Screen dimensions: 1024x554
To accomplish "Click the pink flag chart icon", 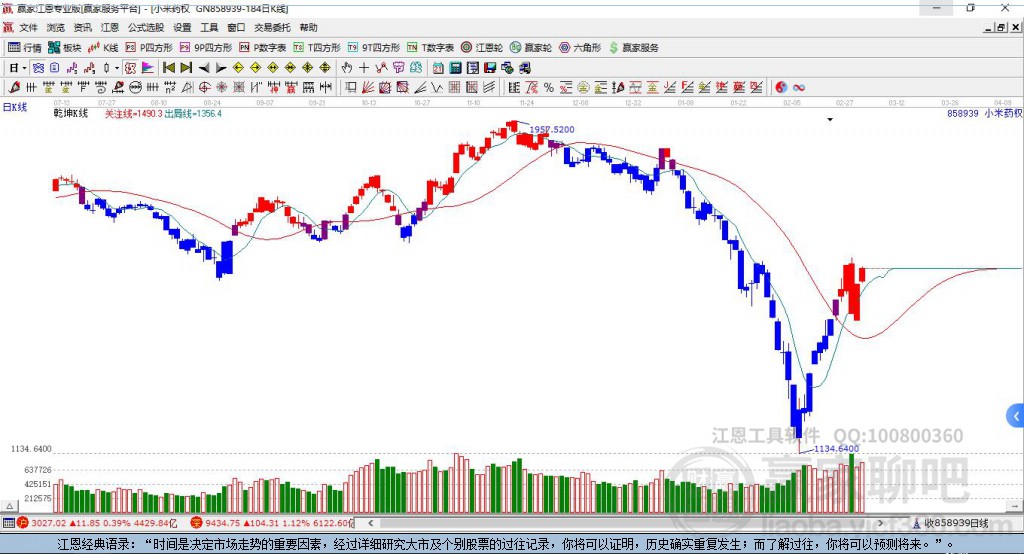I will tap(148, 68).
